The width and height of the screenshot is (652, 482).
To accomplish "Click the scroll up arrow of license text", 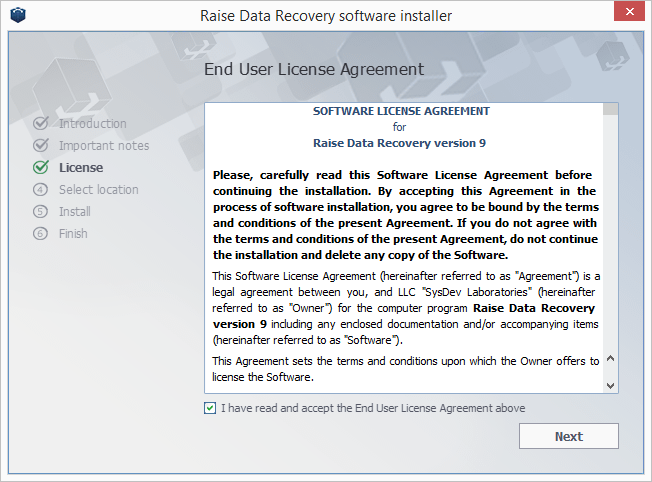I will [x=610, y=358].
